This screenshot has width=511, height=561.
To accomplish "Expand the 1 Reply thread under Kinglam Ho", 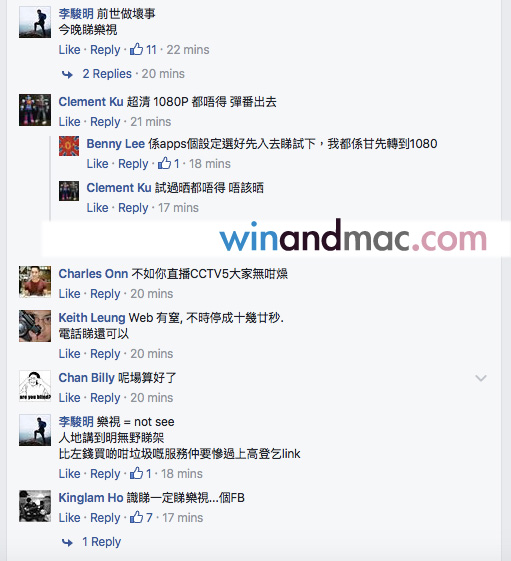I will coord(101,542).
